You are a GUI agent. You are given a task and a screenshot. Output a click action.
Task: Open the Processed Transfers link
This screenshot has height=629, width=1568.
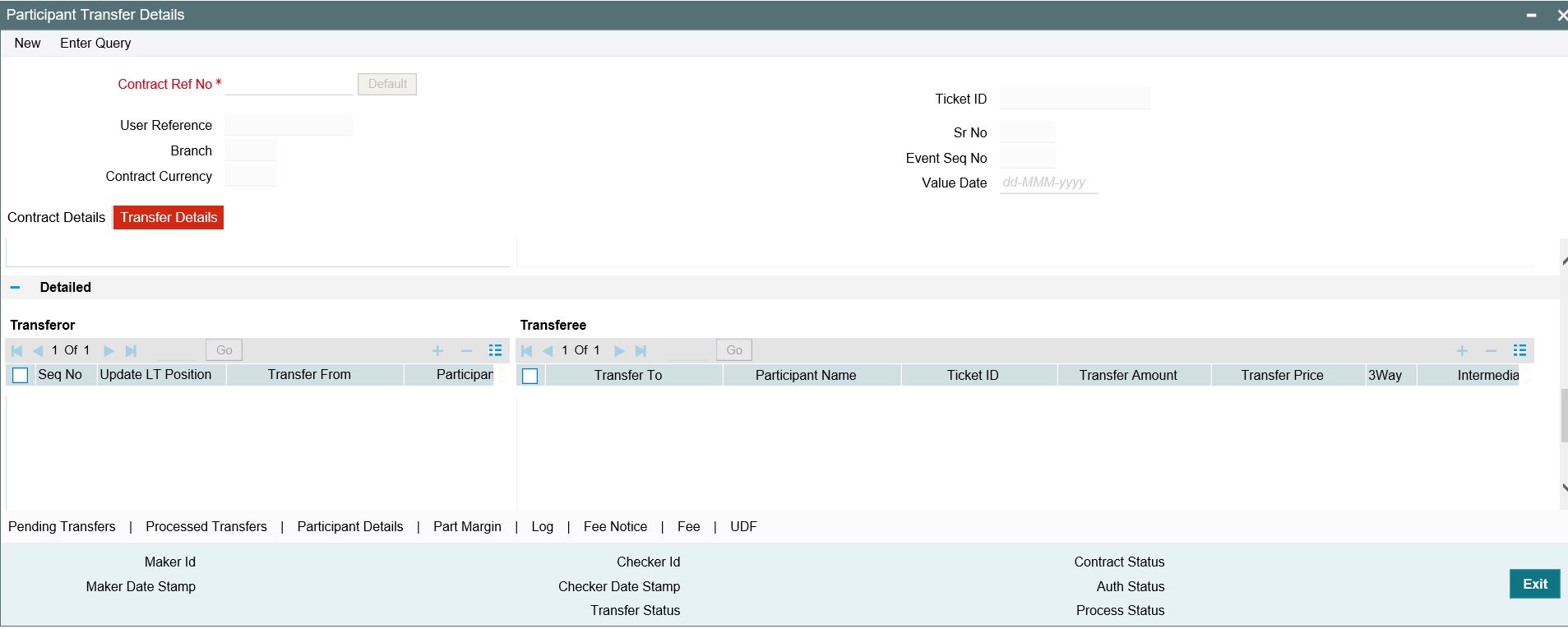206,526
